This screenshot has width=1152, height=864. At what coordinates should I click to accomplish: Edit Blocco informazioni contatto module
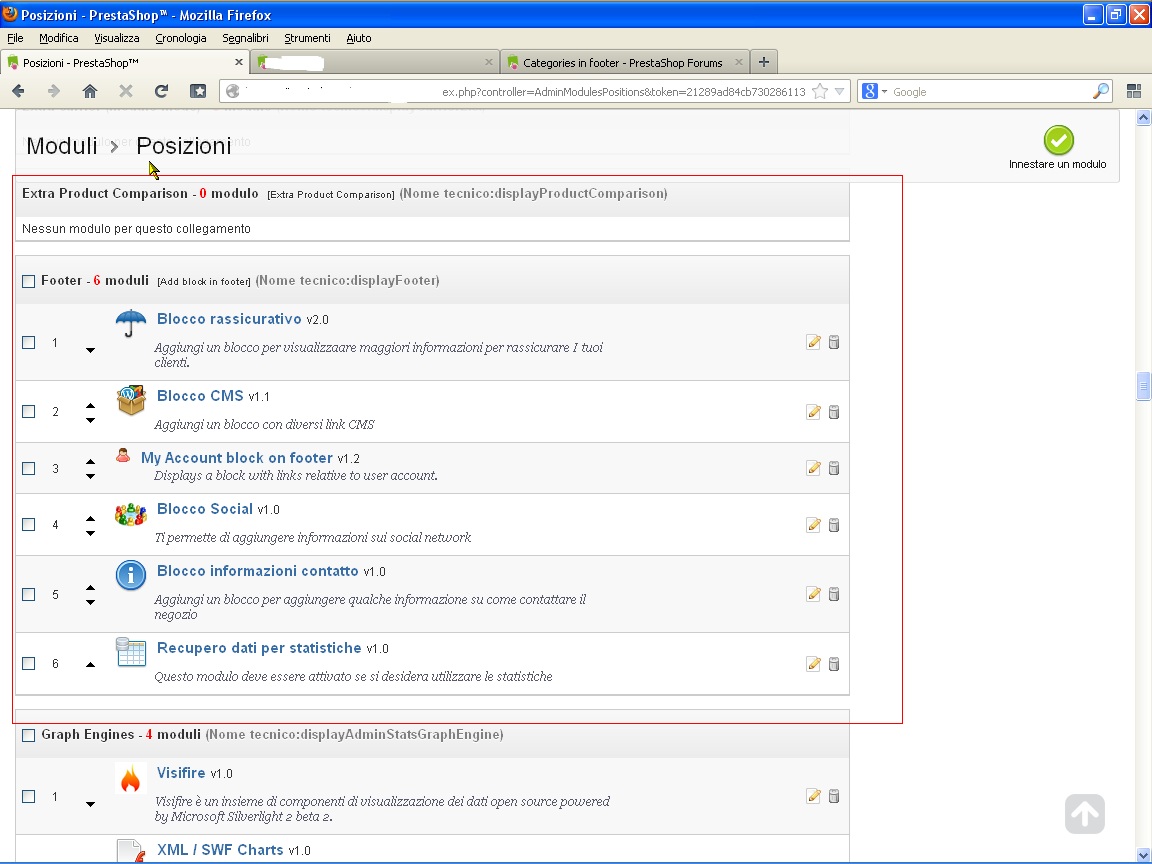point(813,594)
